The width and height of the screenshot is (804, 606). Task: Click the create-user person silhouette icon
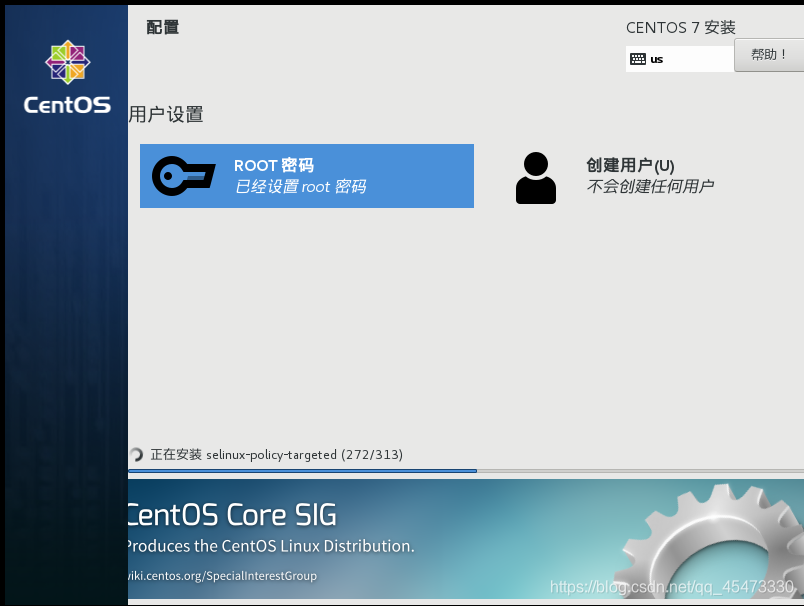coord(536,178)
